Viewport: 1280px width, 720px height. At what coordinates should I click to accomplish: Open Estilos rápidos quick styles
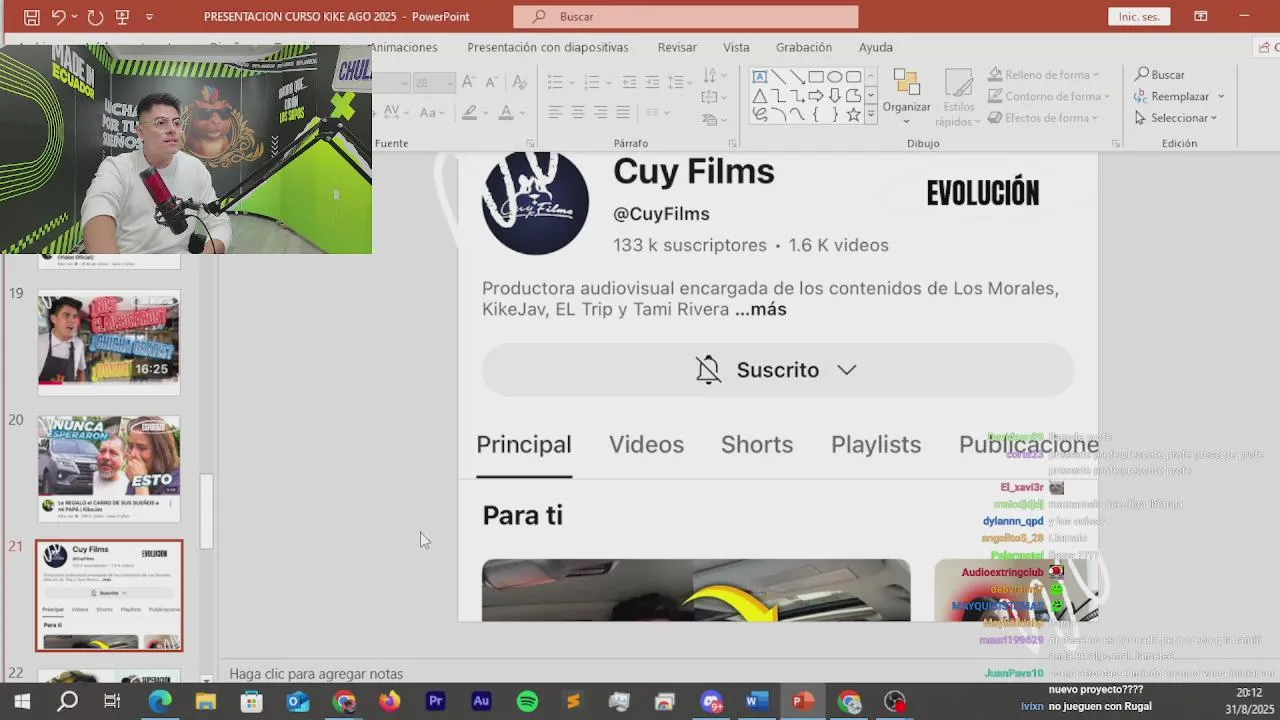pos(958,98)
